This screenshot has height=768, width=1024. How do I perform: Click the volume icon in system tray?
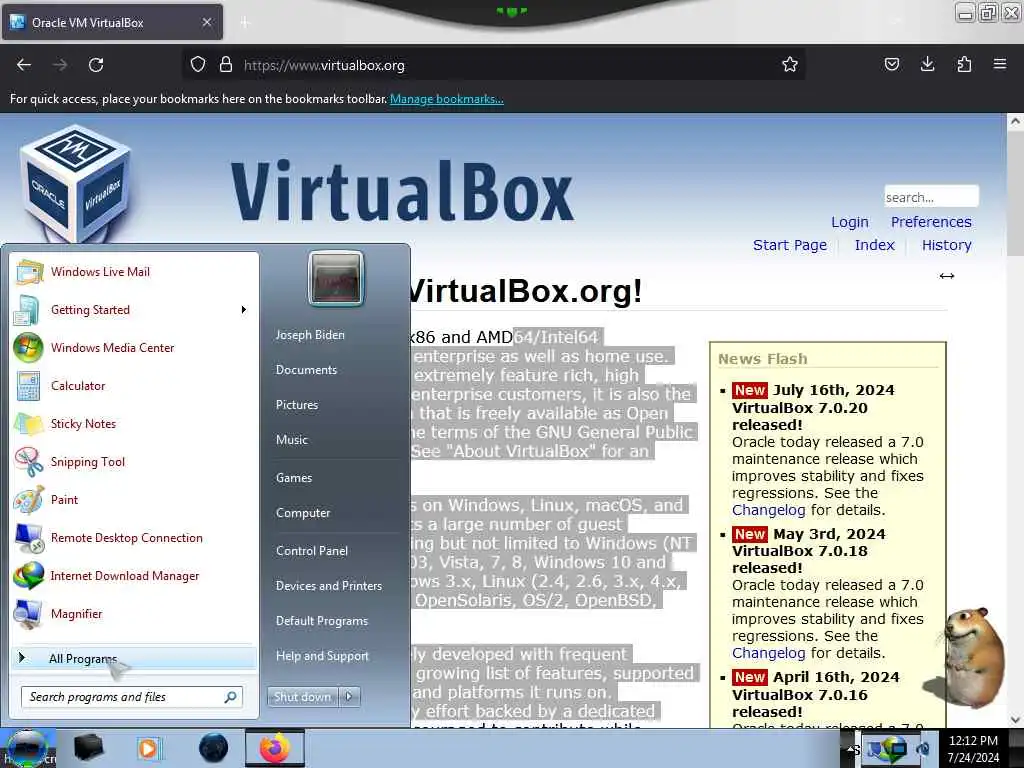924,749
